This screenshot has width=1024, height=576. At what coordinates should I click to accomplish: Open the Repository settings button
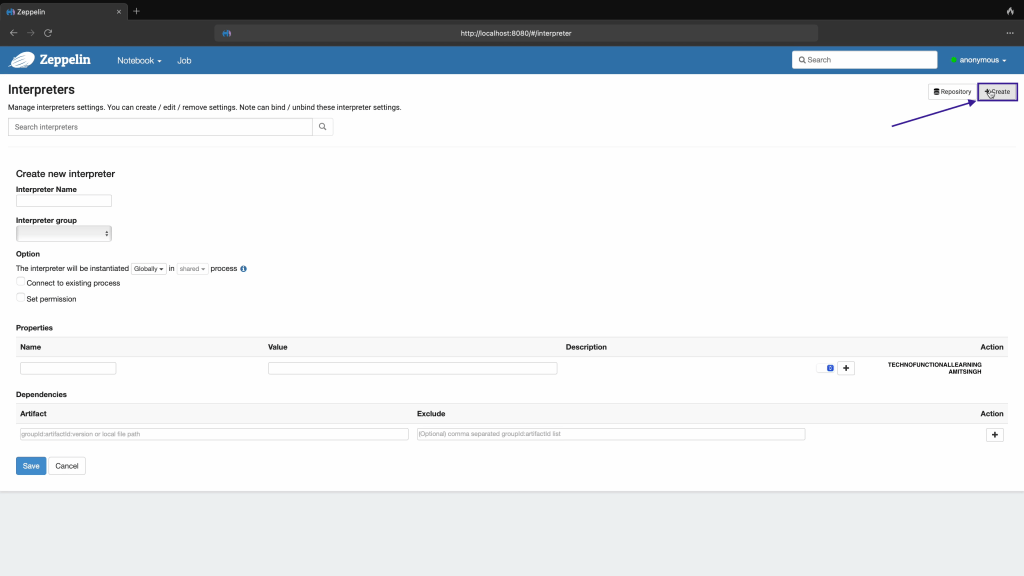pos(951,92)
